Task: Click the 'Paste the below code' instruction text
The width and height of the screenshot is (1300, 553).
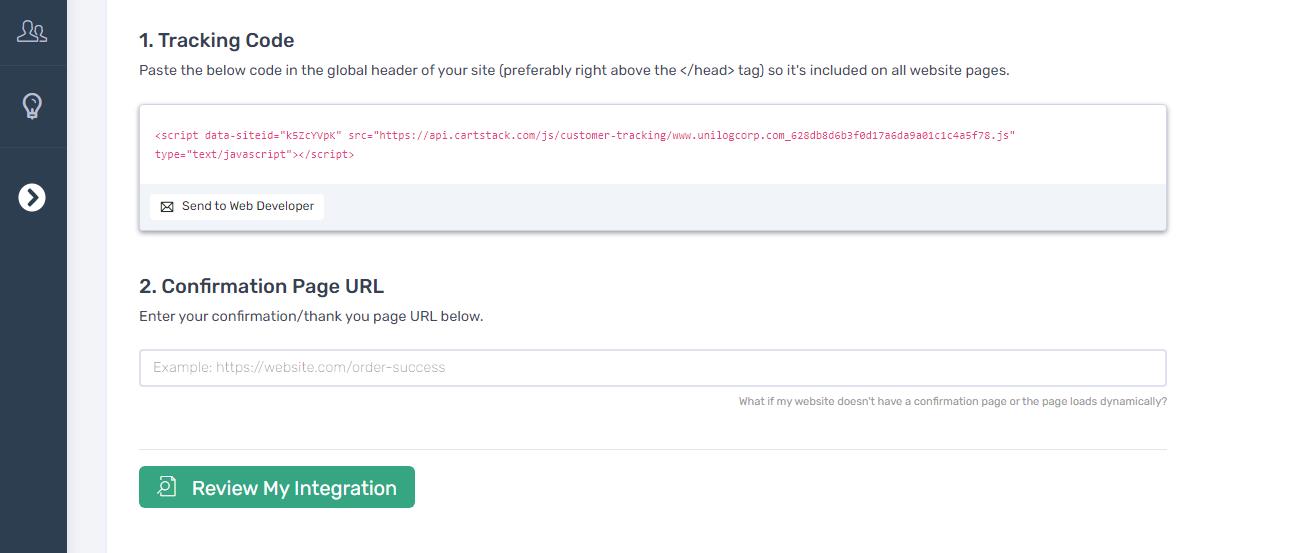Action: [574, 71]
